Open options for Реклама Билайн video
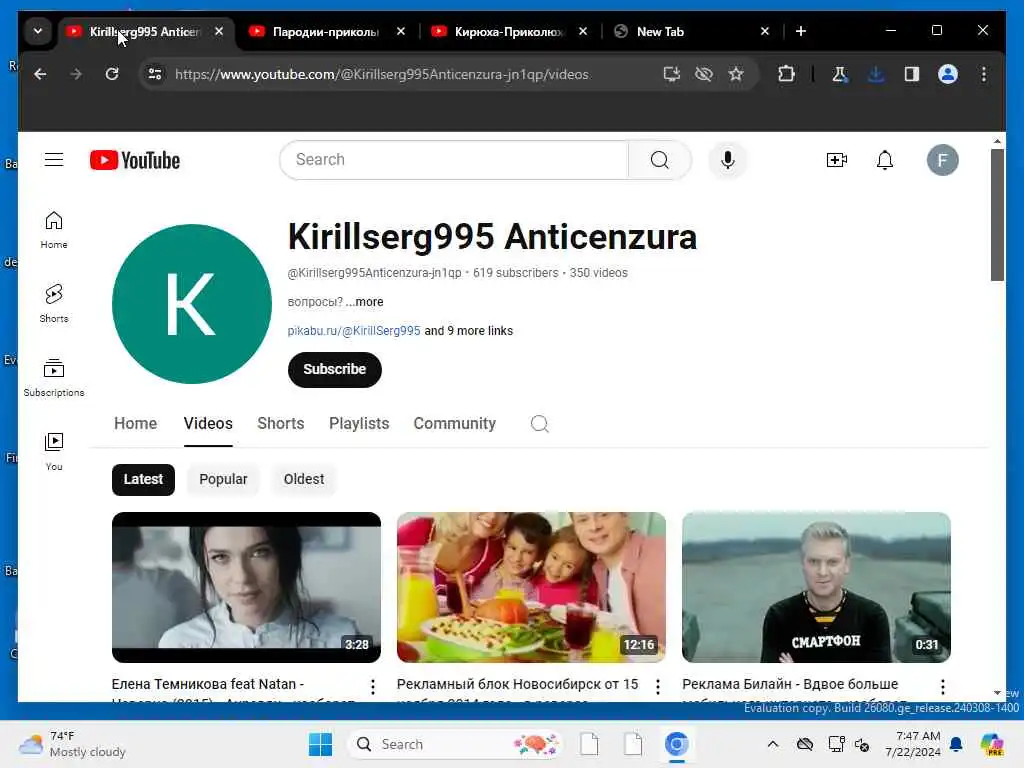Viewport: 1024px width, 768px height. 942,686
